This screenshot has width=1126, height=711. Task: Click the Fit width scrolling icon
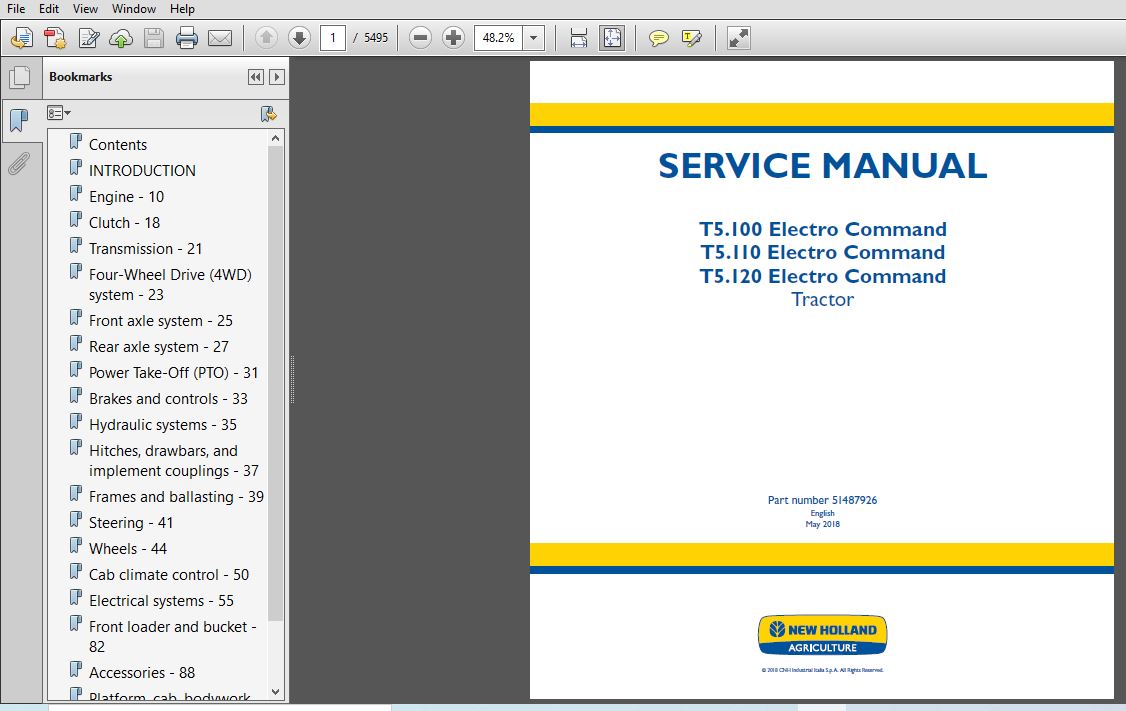[579, 38]
